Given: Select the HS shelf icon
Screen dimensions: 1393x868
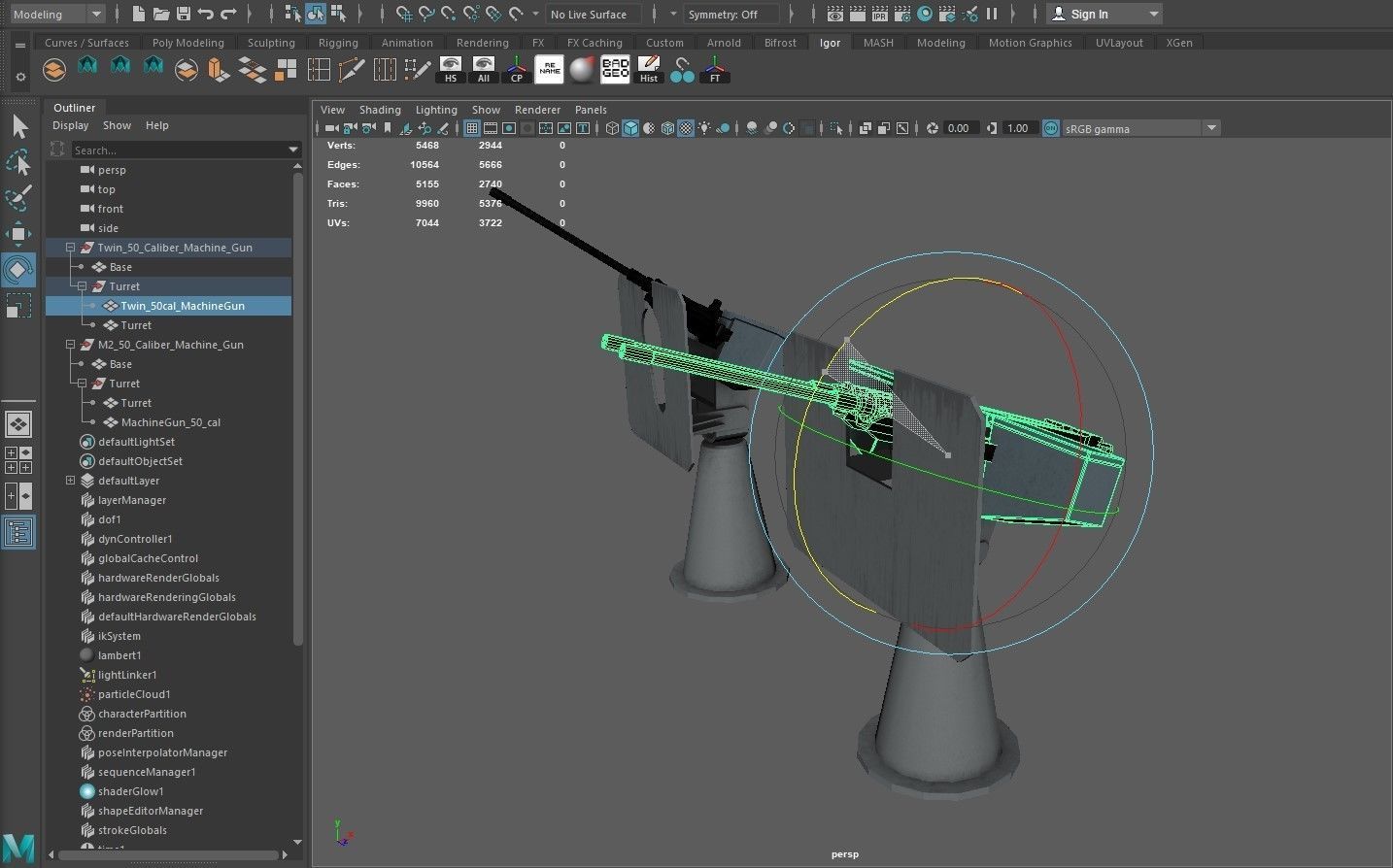Looking at the screenshot, I should tap(451, 70).
